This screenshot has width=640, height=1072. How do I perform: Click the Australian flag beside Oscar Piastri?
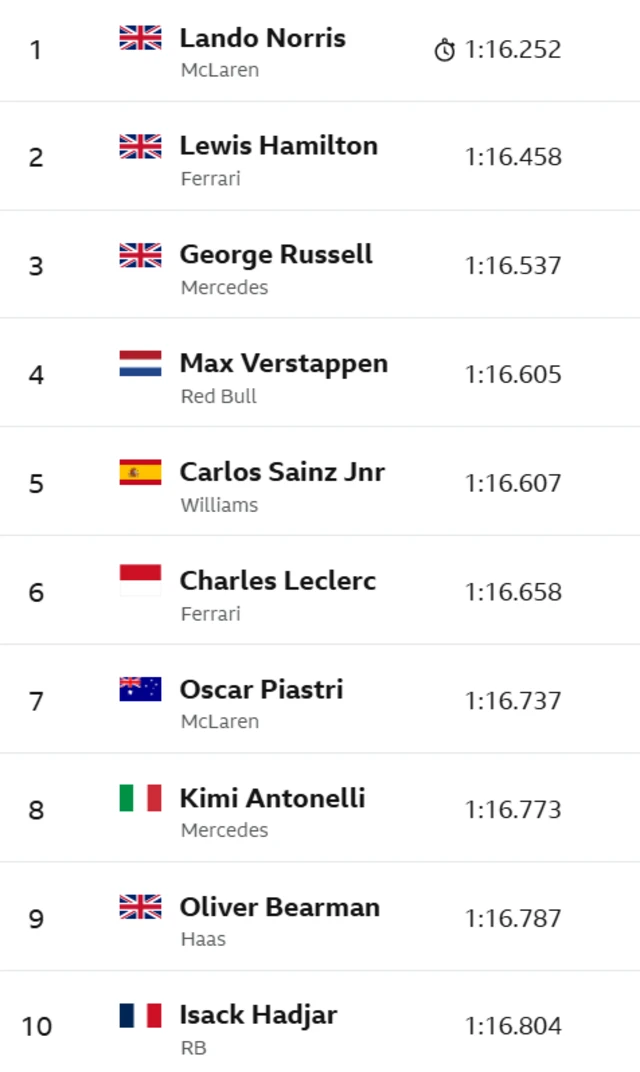[x=140, y=689]
